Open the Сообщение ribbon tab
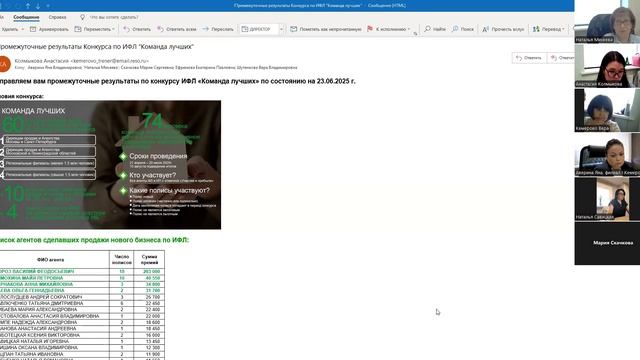This screenshot has height=360, width=640. (x=26, y=17)
